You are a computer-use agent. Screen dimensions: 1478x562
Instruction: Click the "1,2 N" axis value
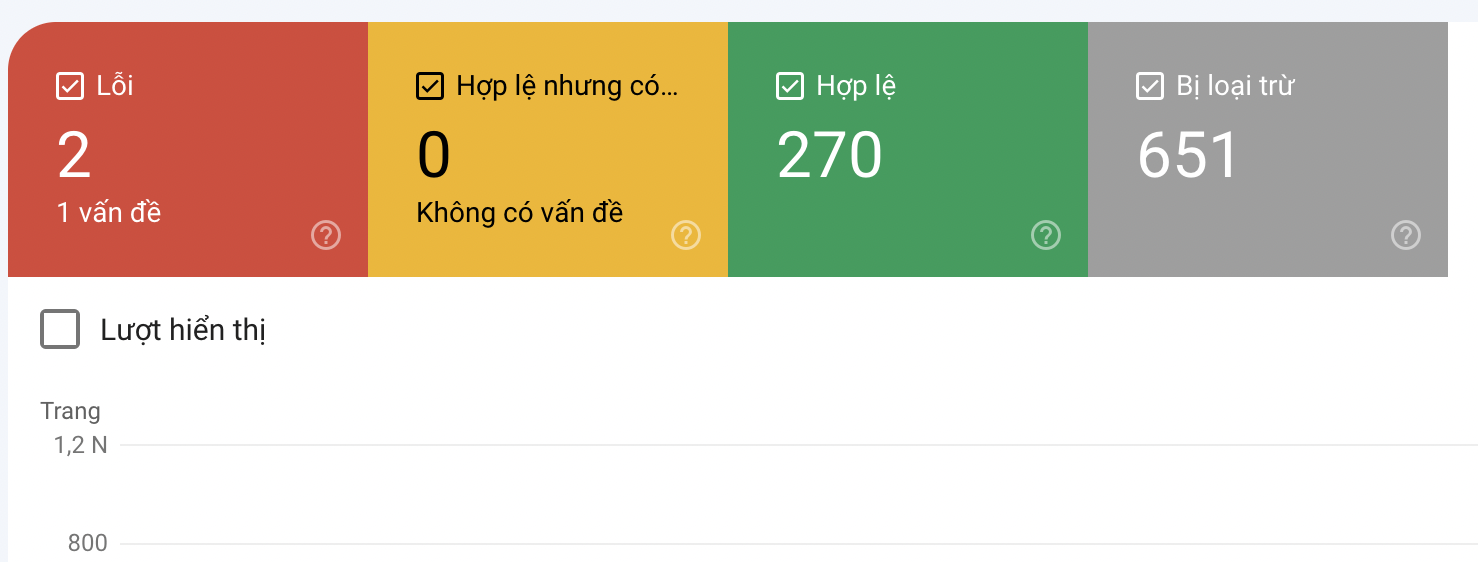point(81,445)
